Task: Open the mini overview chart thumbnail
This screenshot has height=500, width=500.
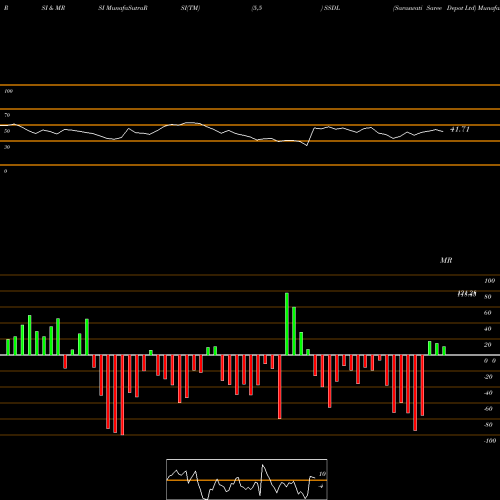Action: 247,479
